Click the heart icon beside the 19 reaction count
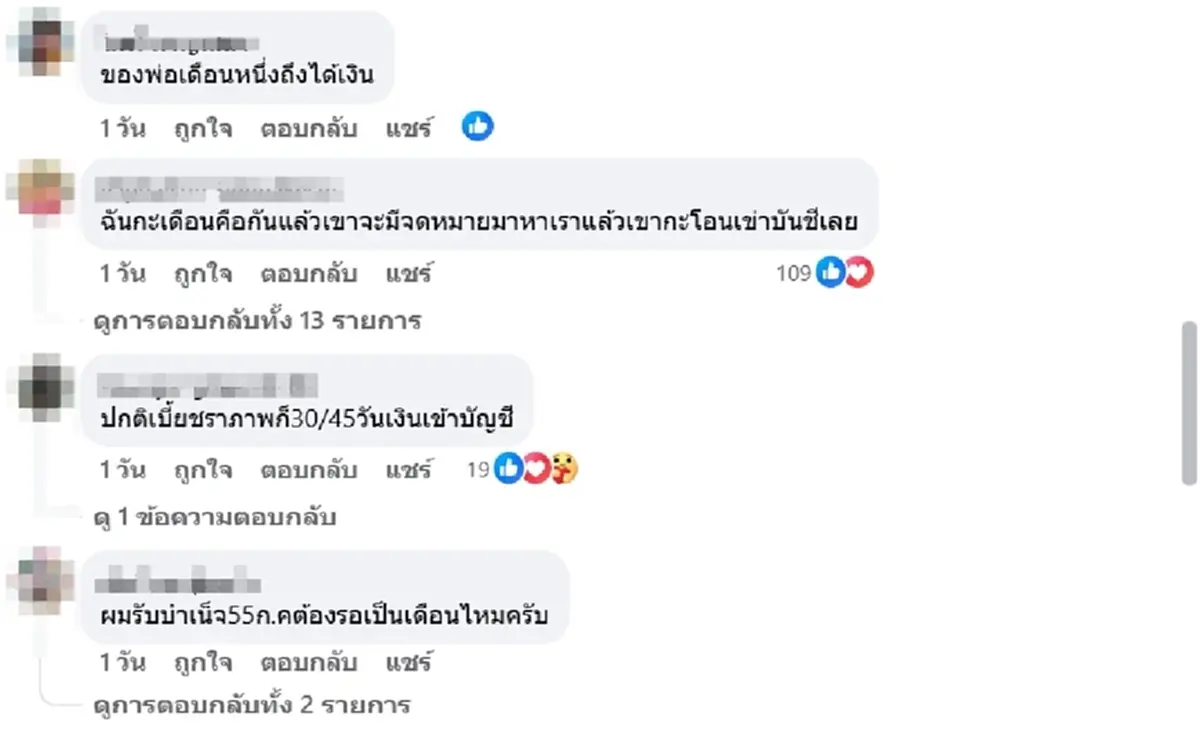The height and width of the screenshot is (730, 1200). click(537, 469)
